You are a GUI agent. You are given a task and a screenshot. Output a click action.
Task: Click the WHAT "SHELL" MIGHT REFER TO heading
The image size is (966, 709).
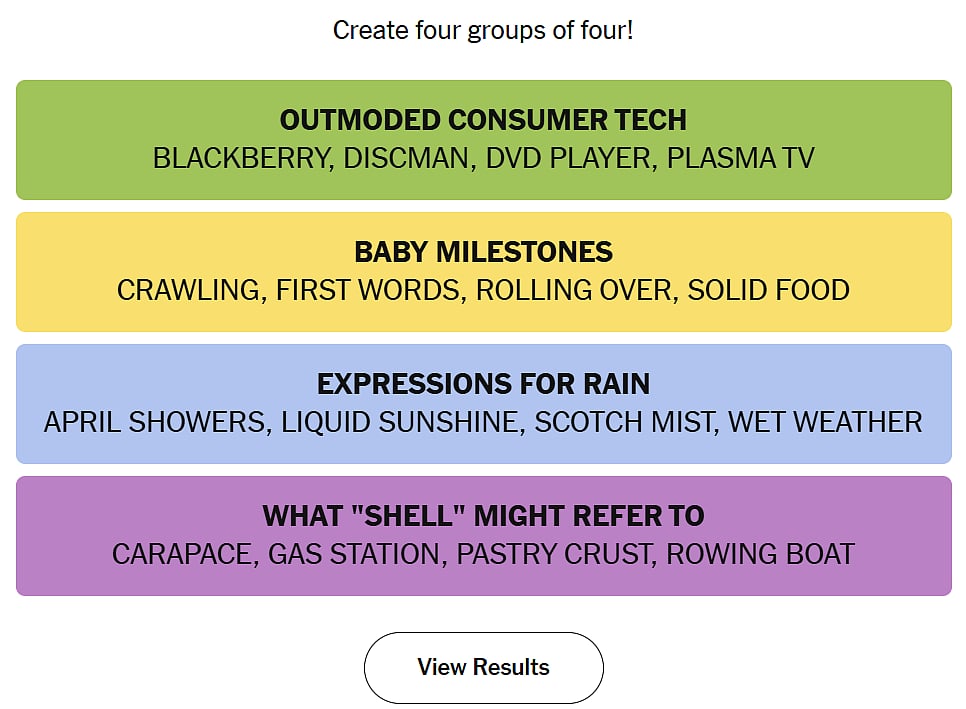[483, 516]
